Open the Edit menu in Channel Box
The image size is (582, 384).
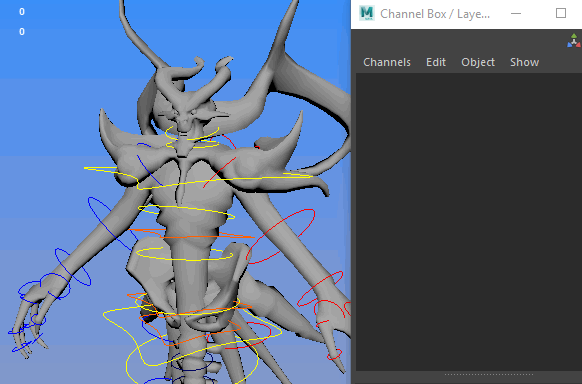pyautogui.click(x=436, y=62)
